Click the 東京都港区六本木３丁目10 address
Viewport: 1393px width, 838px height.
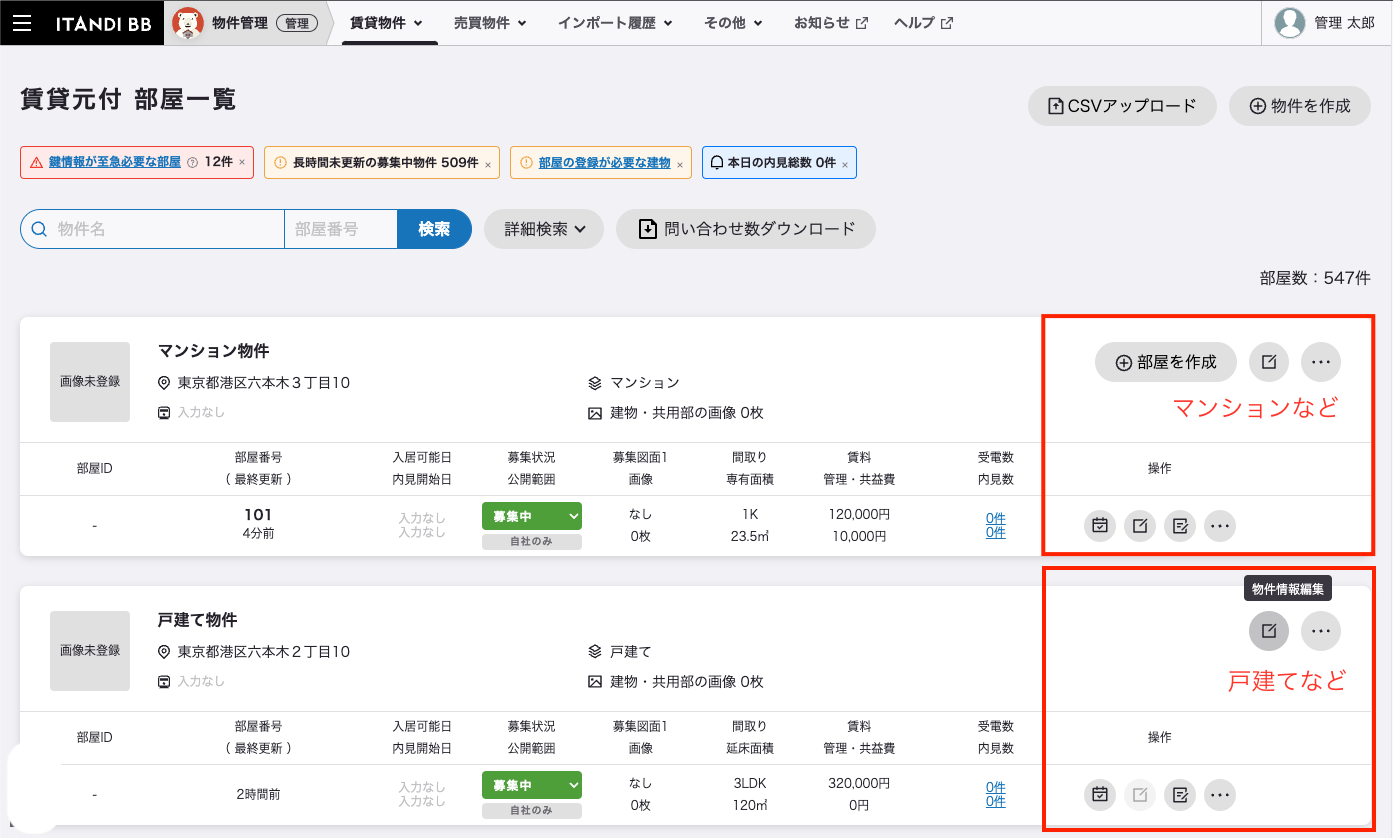pos(264,382)
